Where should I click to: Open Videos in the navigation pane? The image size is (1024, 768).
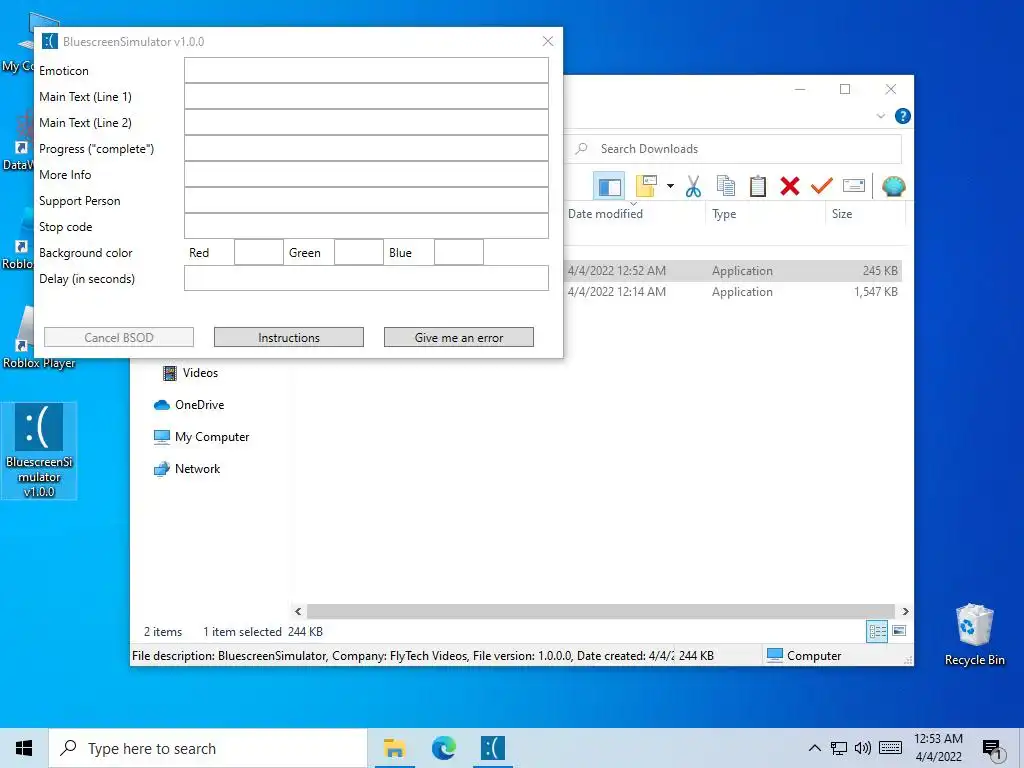[x=200, y=373]
